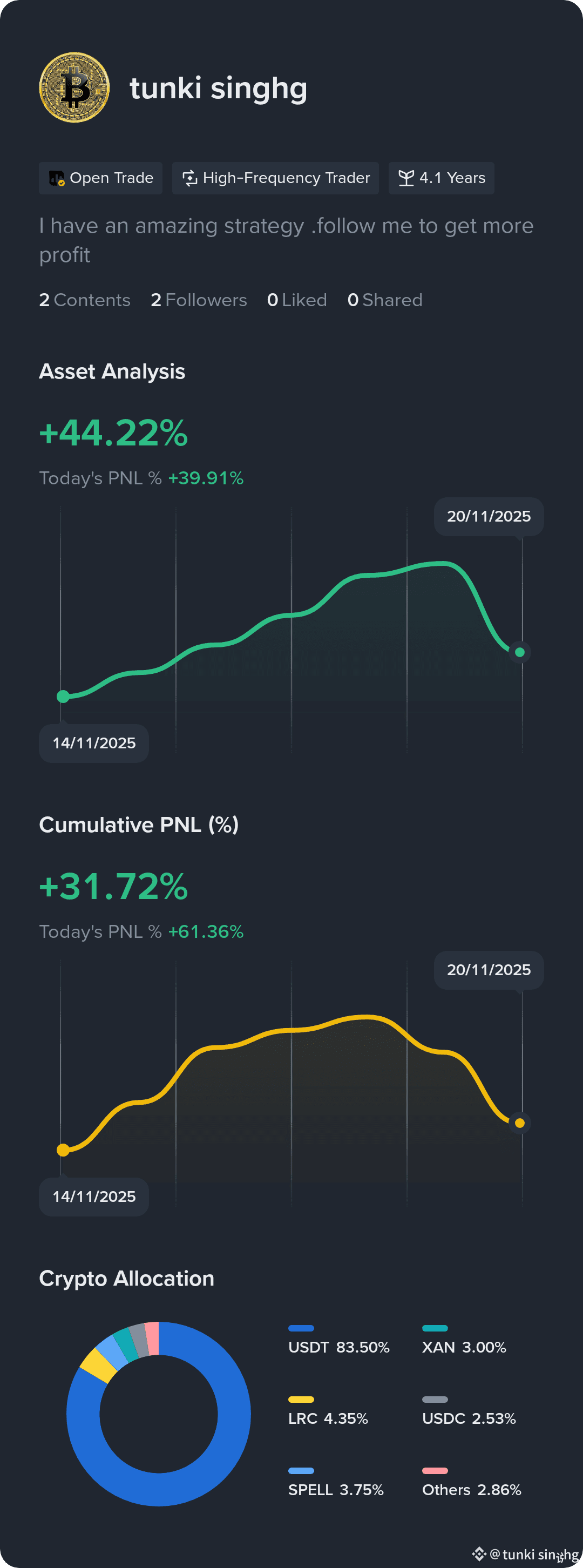
Task: Click the High-Frequency Trader tag
Action: point(276,178)
